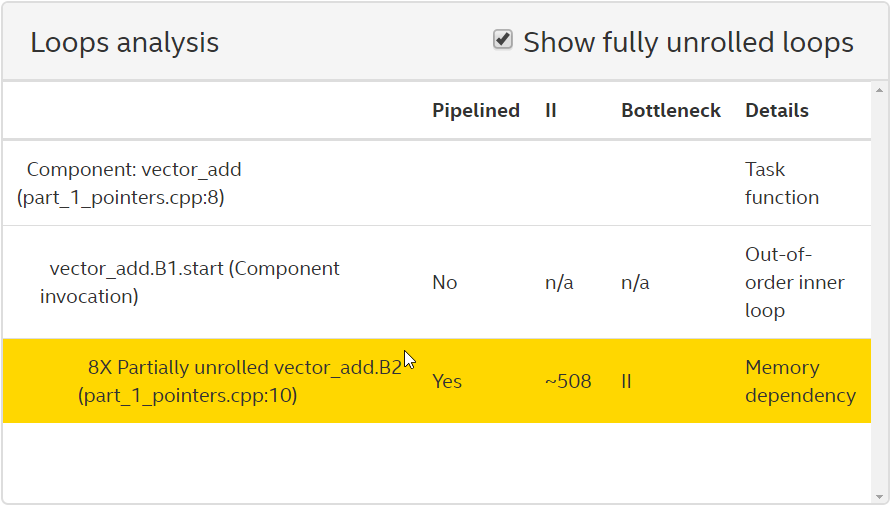The image size is (891, 506).
Task: Click the II bottleneck cell in highlighted row
Action: 626,382
